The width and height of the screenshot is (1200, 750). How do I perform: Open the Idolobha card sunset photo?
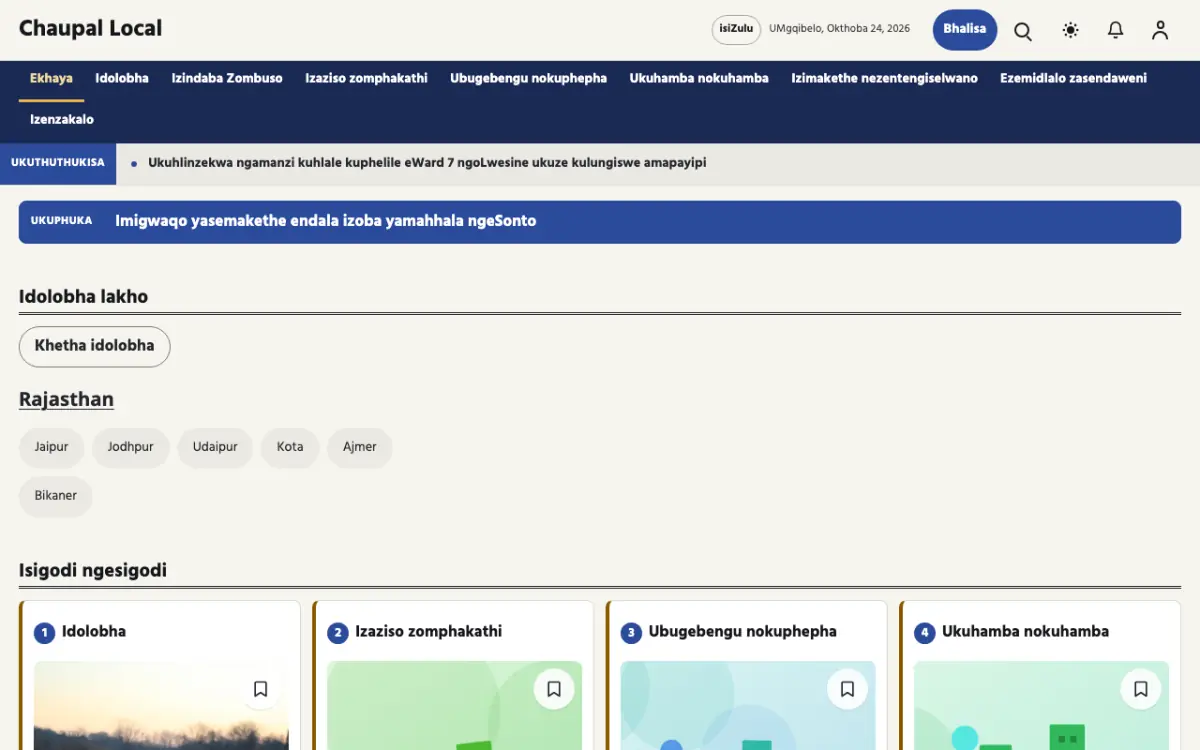[161, 705]
